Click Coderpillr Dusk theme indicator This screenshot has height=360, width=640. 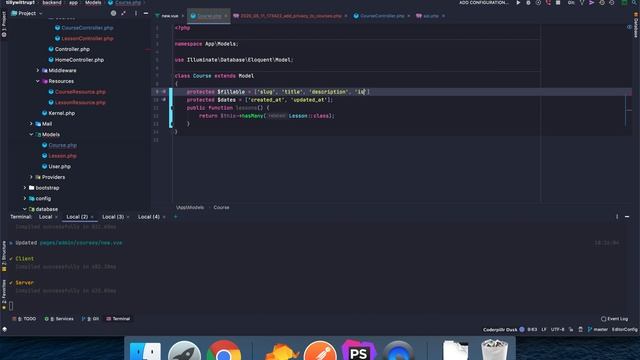504,329
